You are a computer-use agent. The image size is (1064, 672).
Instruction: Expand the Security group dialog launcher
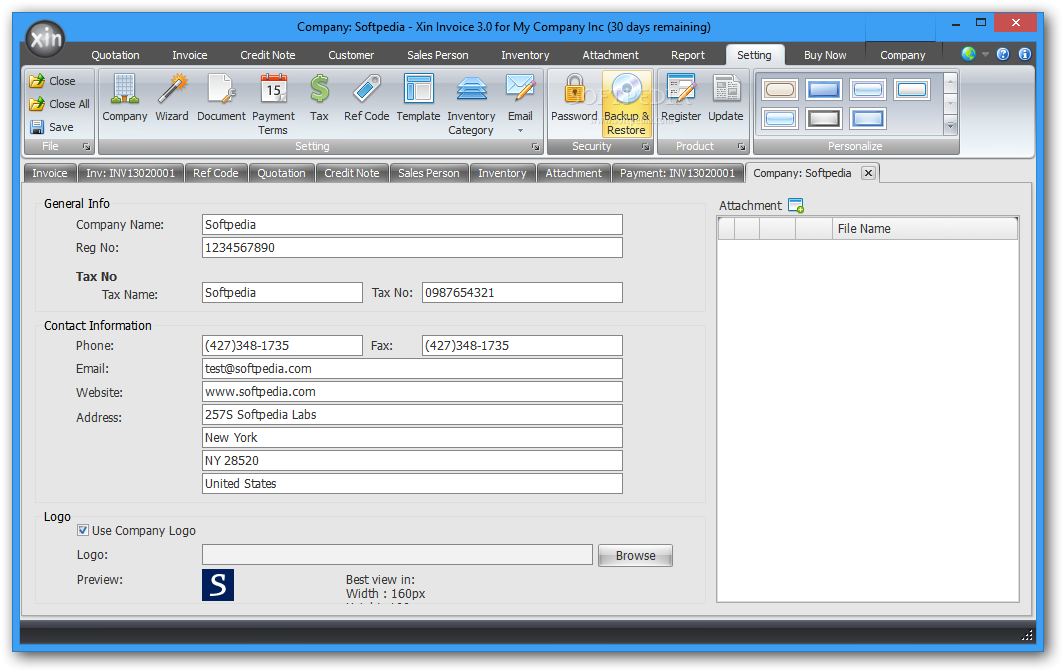[645, 147]
